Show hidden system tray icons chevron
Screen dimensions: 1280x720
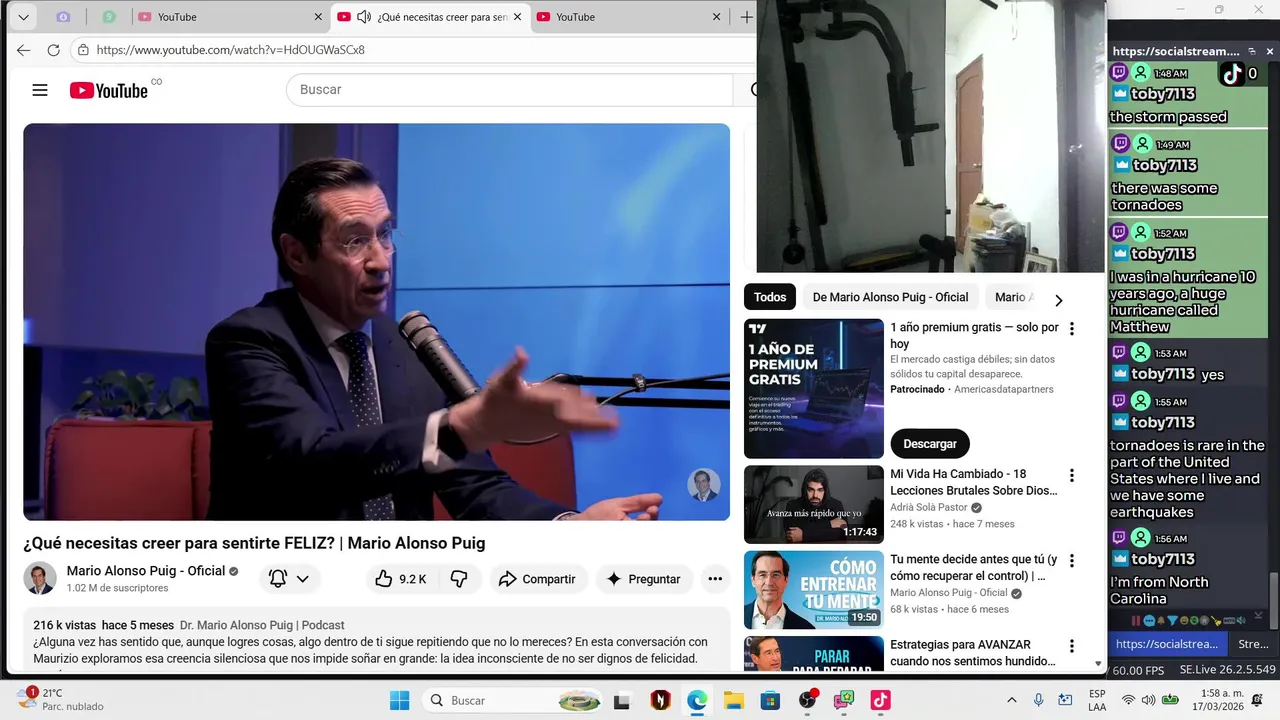pos(1011,700)
